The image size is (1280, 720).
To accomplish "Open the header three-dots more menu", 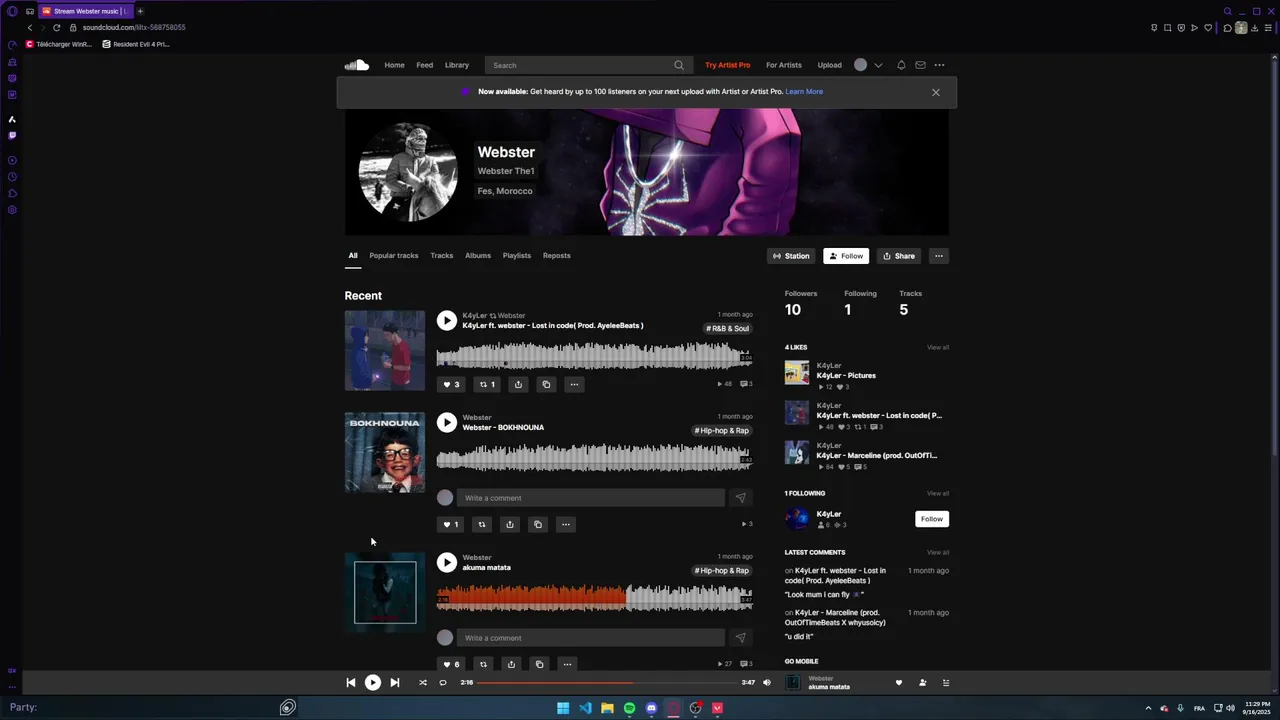I will (x=939, y=65).
